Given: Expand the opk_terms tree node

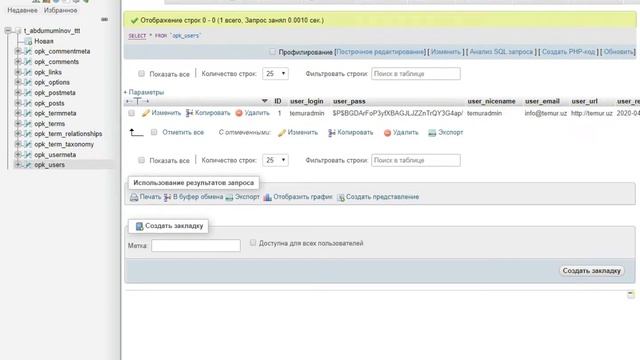Looking at the screenshot, I should 18,124.
